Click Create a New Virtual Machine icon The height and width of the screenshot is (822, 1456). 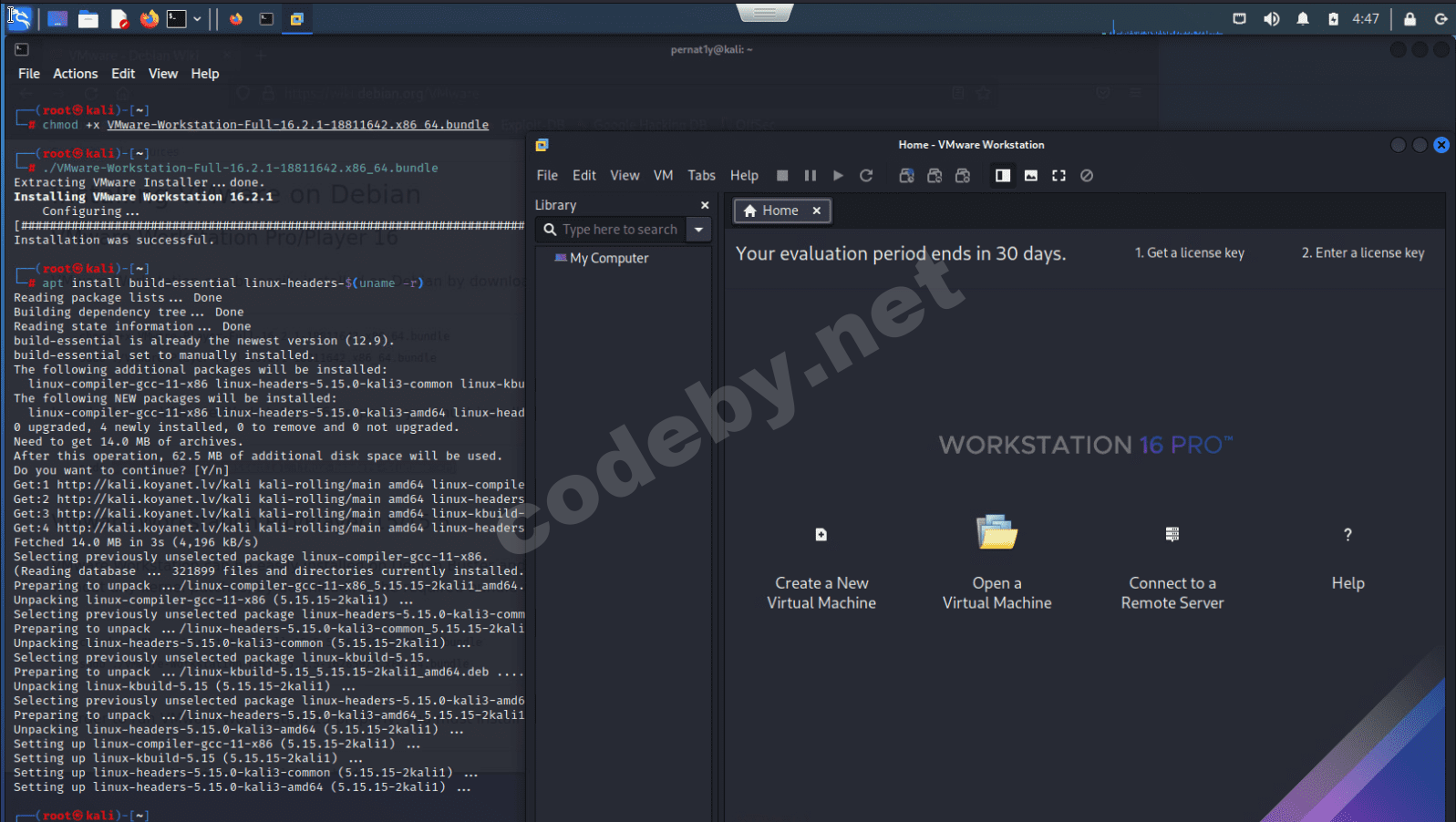821,535
